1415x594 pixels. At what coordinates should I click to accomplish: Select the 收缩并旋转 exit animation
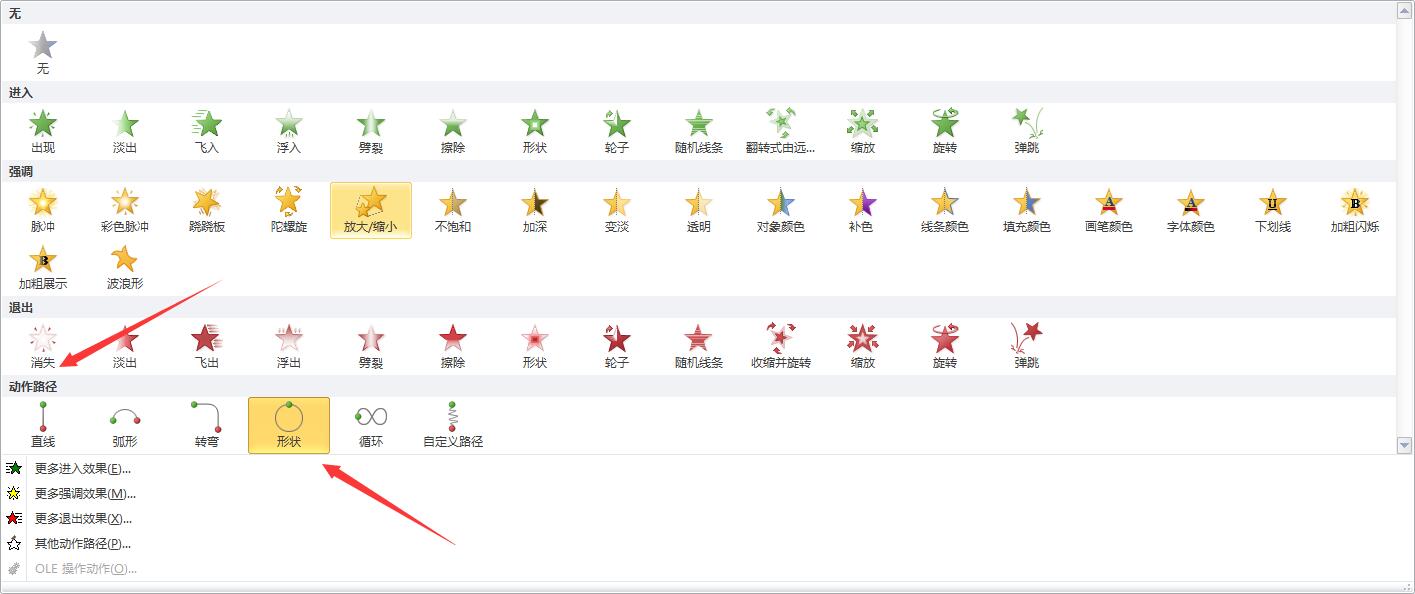[781, 346]
